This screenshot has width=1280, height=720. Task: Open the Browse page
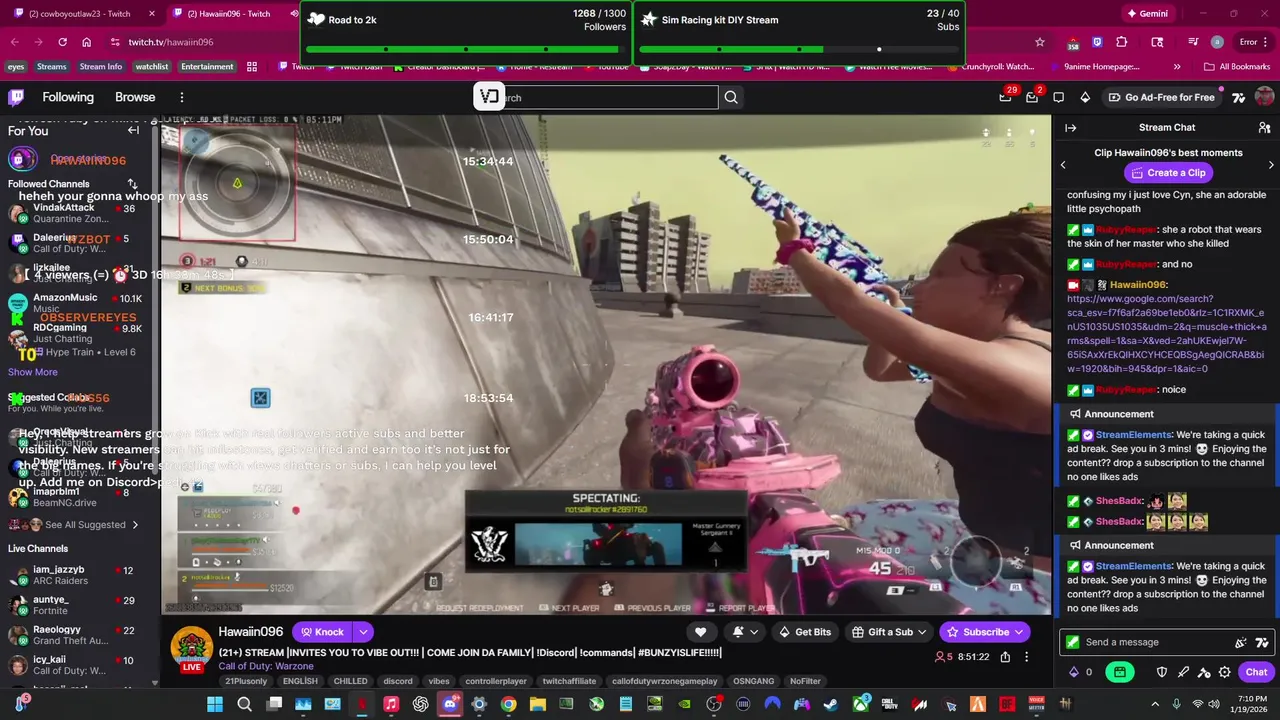coord(135,97)
